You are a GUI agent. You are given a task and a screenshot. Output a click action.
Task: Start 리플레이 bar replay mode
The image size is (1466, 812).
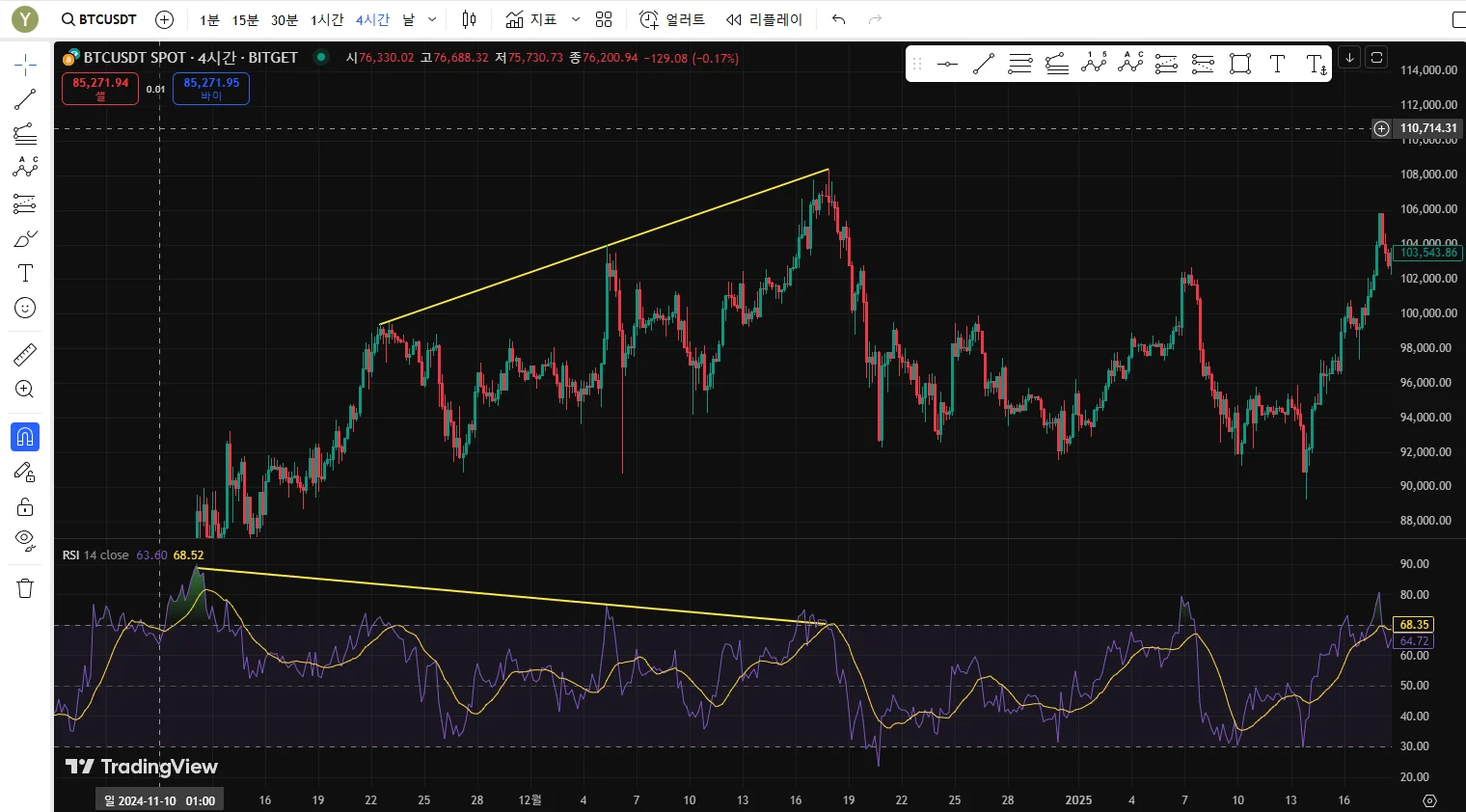(x=764, y=19)
